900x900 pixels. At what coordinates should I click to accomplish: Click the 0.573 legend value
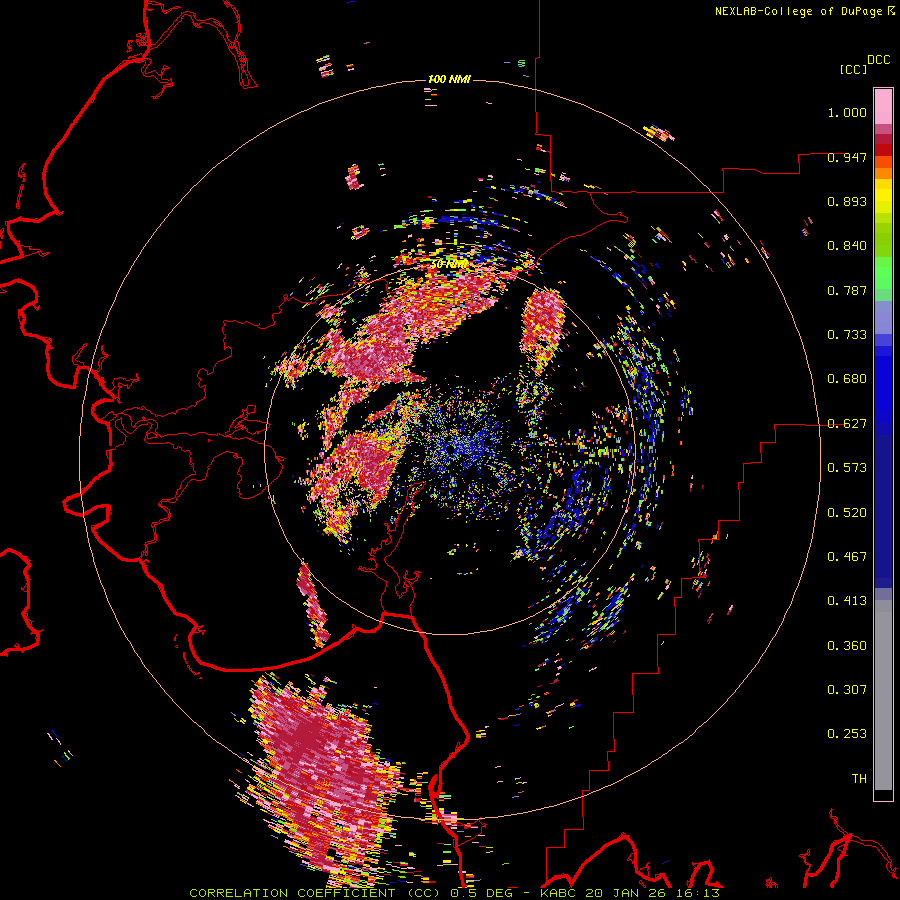coord(847,468)
